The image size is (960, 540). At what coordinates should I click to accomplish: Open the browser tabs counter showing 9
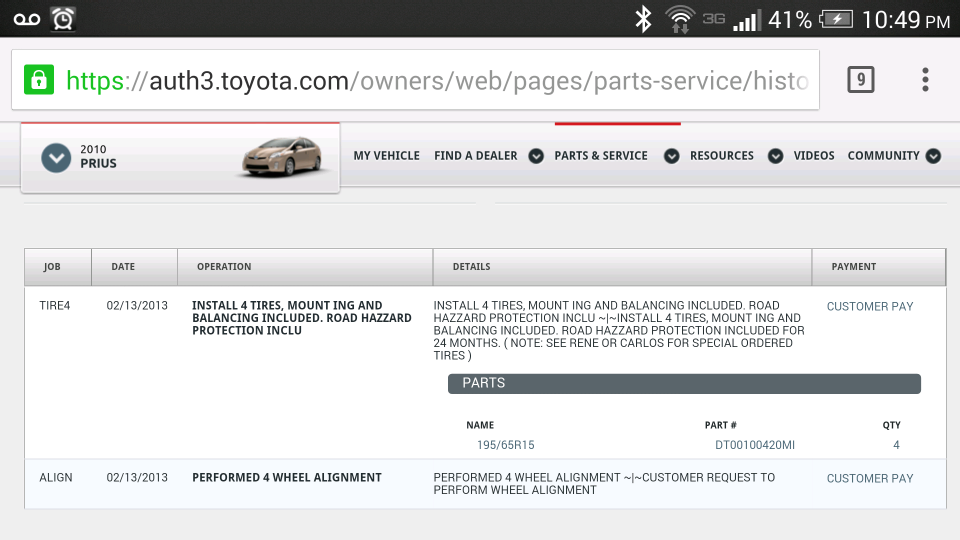tap(860, 80)
